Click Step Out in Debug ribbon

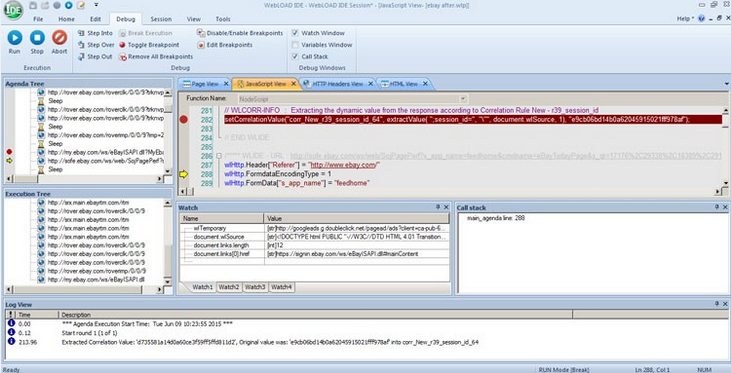[x=95, y=56]
